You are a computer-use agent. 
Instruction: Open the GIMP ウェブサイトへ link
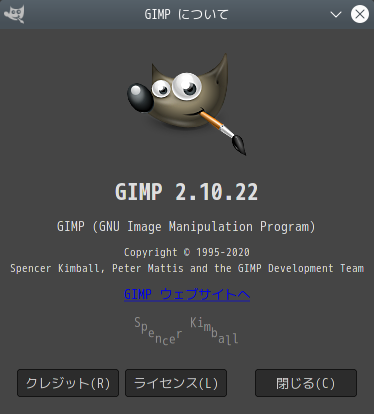click(187, 294)
